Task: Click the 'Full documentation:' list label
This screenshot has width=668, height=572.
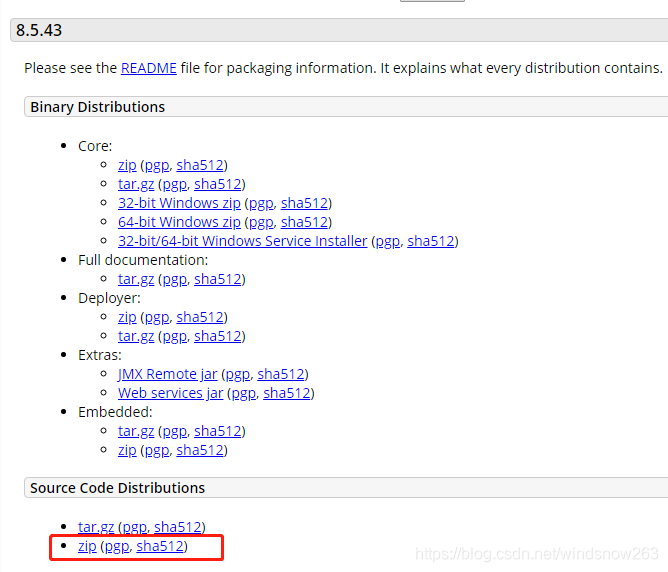Action: (143, 260)
